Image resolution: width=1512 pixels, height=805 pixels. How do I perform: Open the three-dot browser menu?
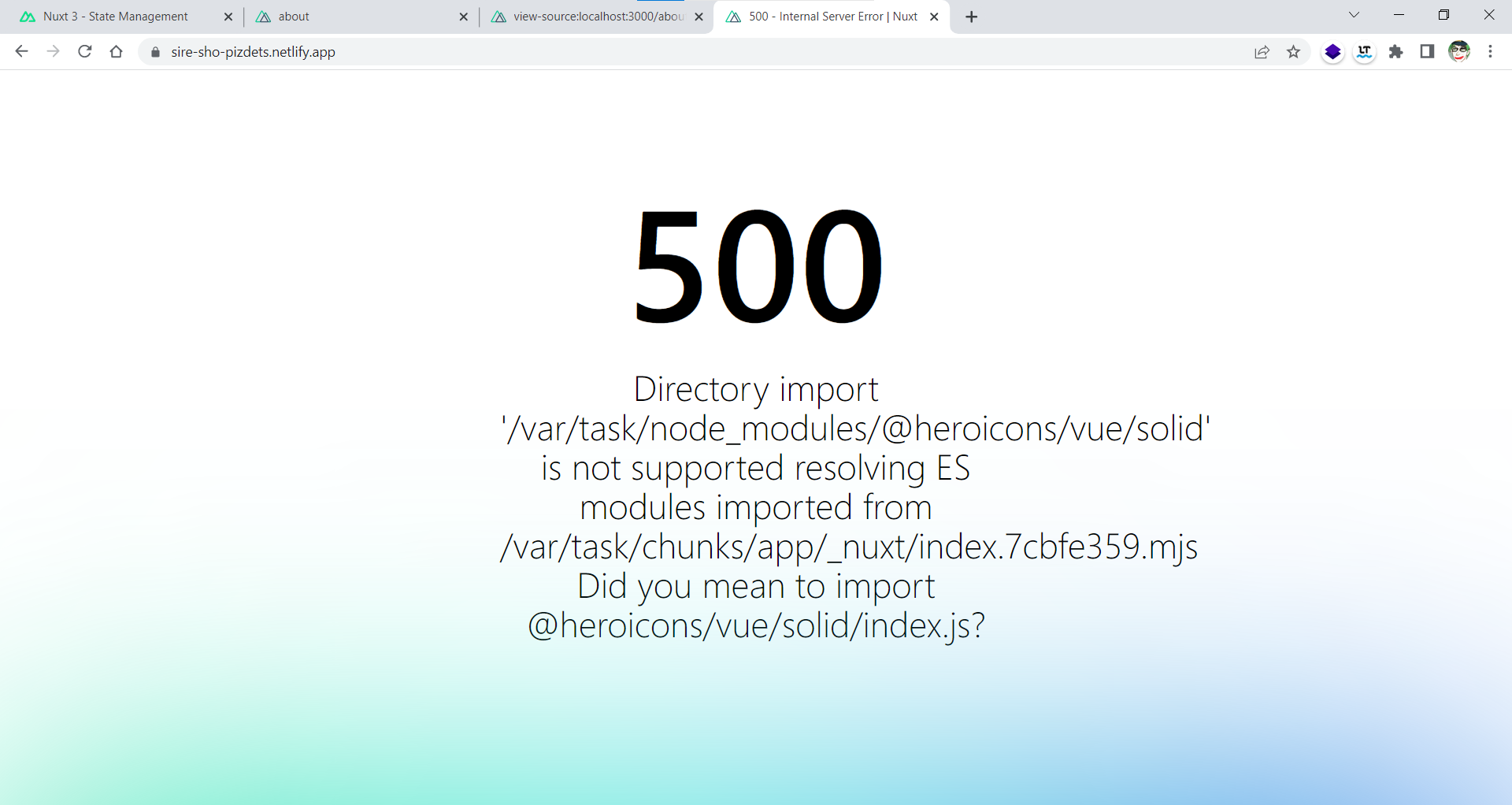point(1491,51)
